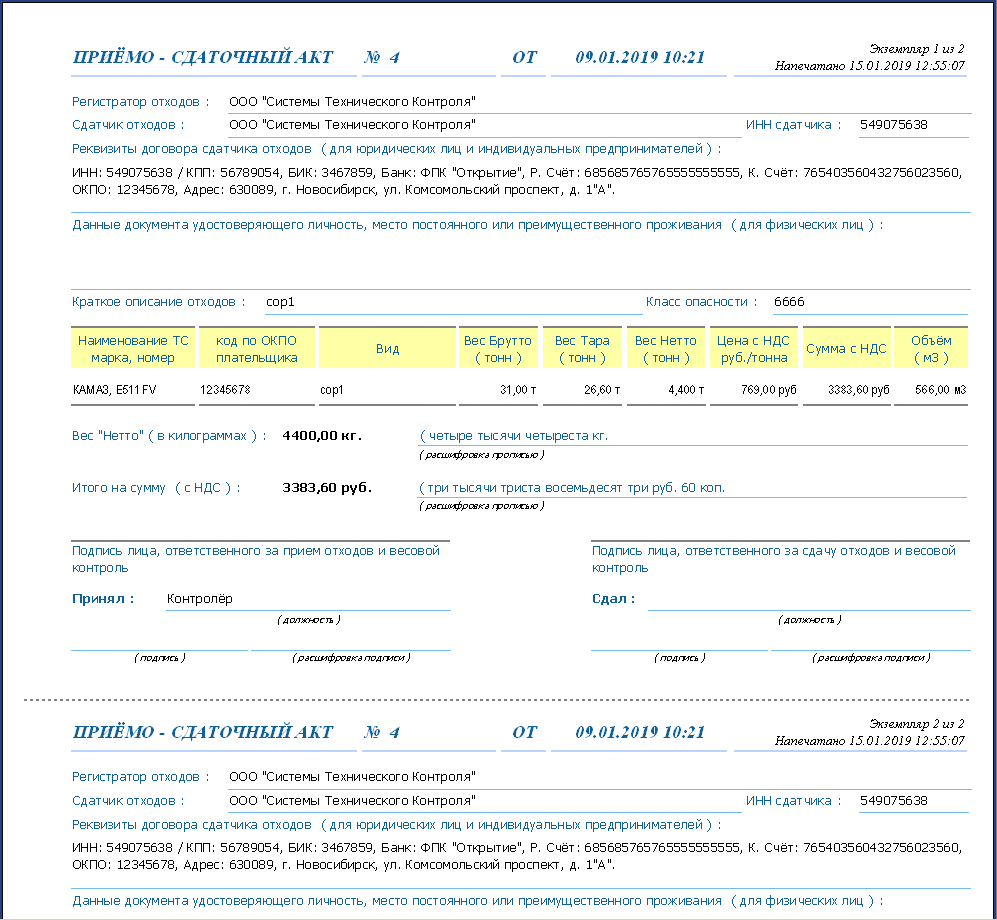Click the "Экземпляр 1 из 2" label

(x=916, y=48)
